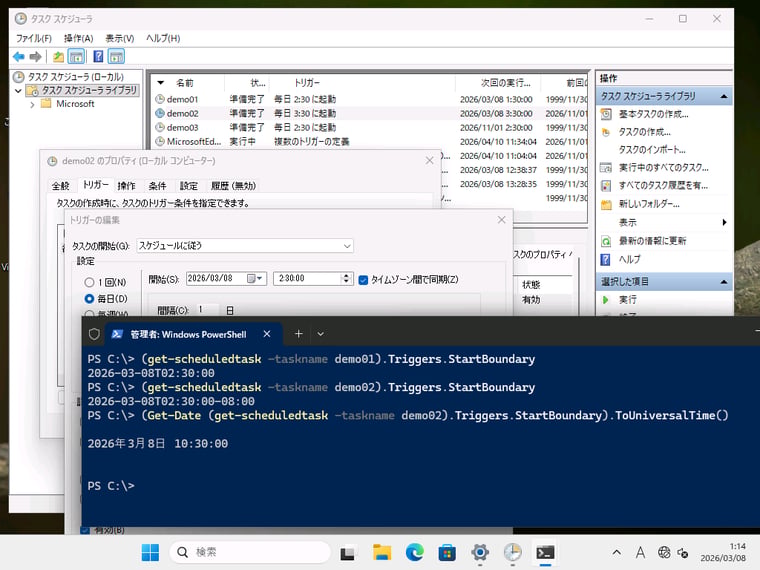Switch to 履歴 (無効) tab
Image resolution: width=760 pixels, height=570 pixels.
233,186
